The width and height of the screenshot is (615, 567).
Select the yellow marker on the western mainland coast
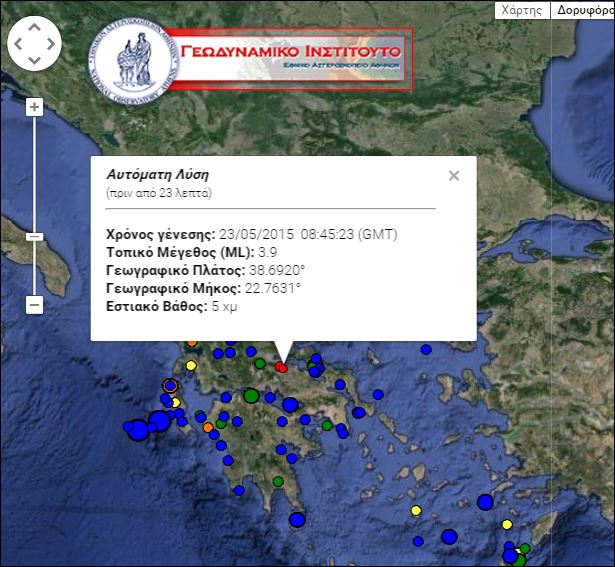click(191, 365)
